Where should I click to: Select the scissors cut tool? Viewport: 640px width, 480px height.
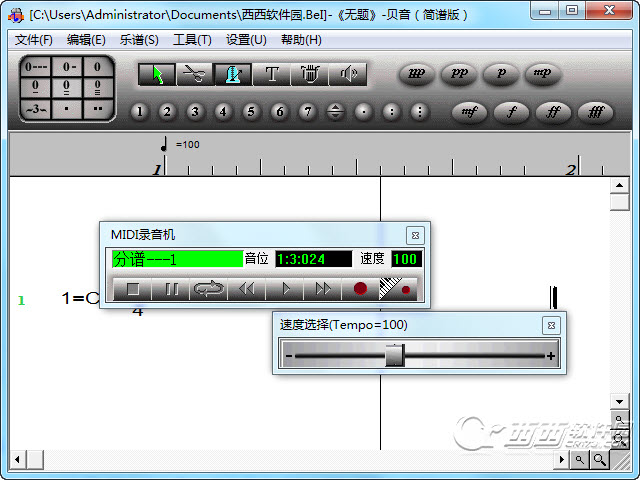[x=196, y=74]
